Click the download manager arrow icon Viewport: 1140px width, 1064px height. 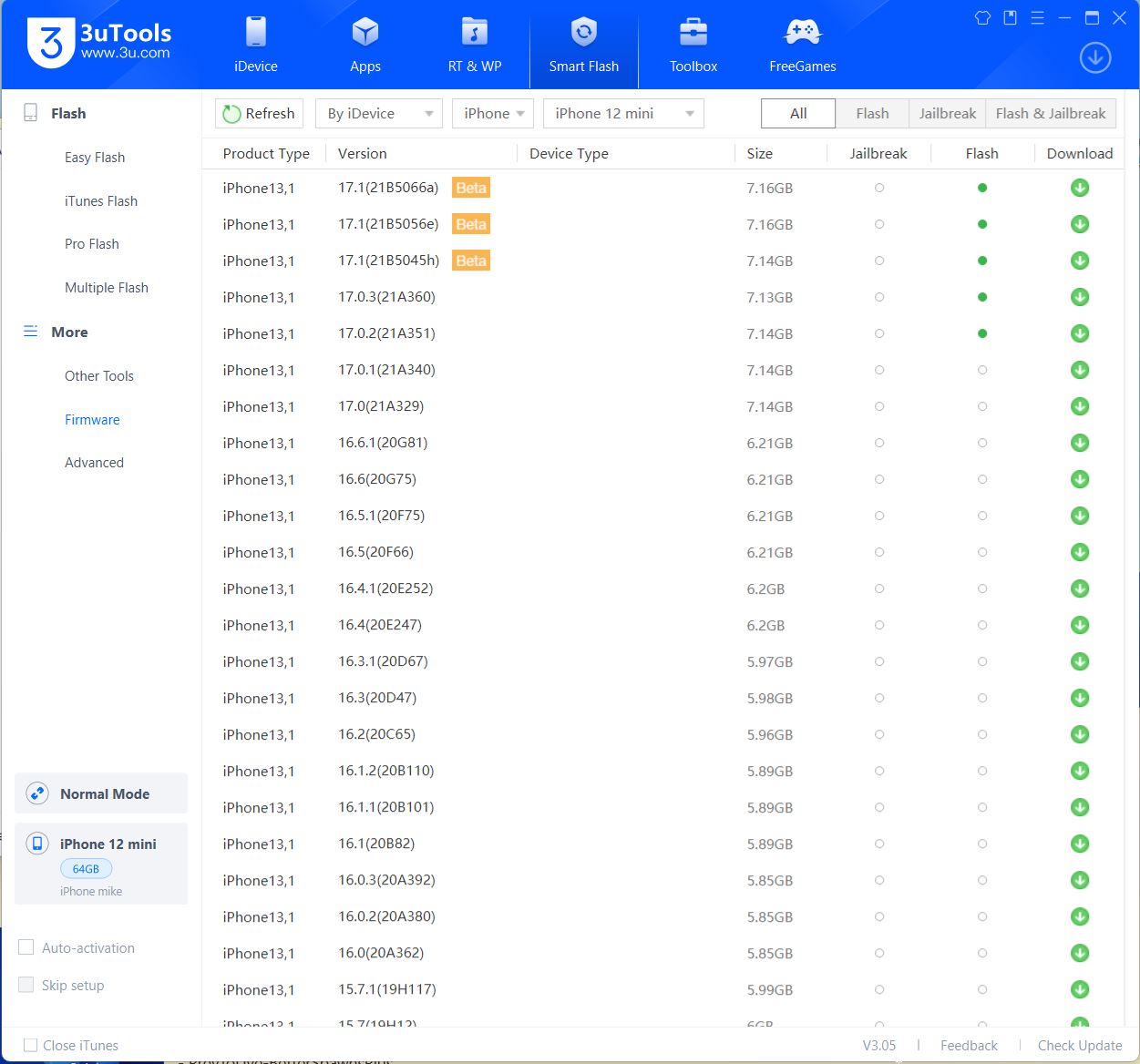click(1095, 58)
